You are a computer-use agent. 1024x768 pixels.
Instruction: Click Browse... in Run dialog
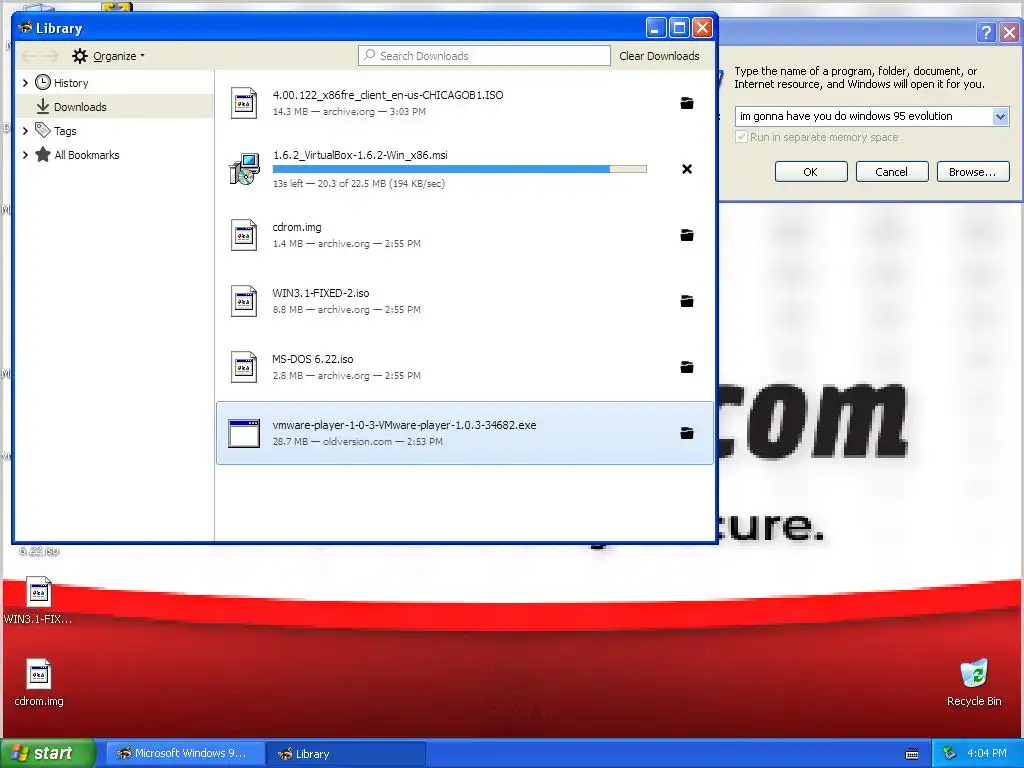click(972, 172)
